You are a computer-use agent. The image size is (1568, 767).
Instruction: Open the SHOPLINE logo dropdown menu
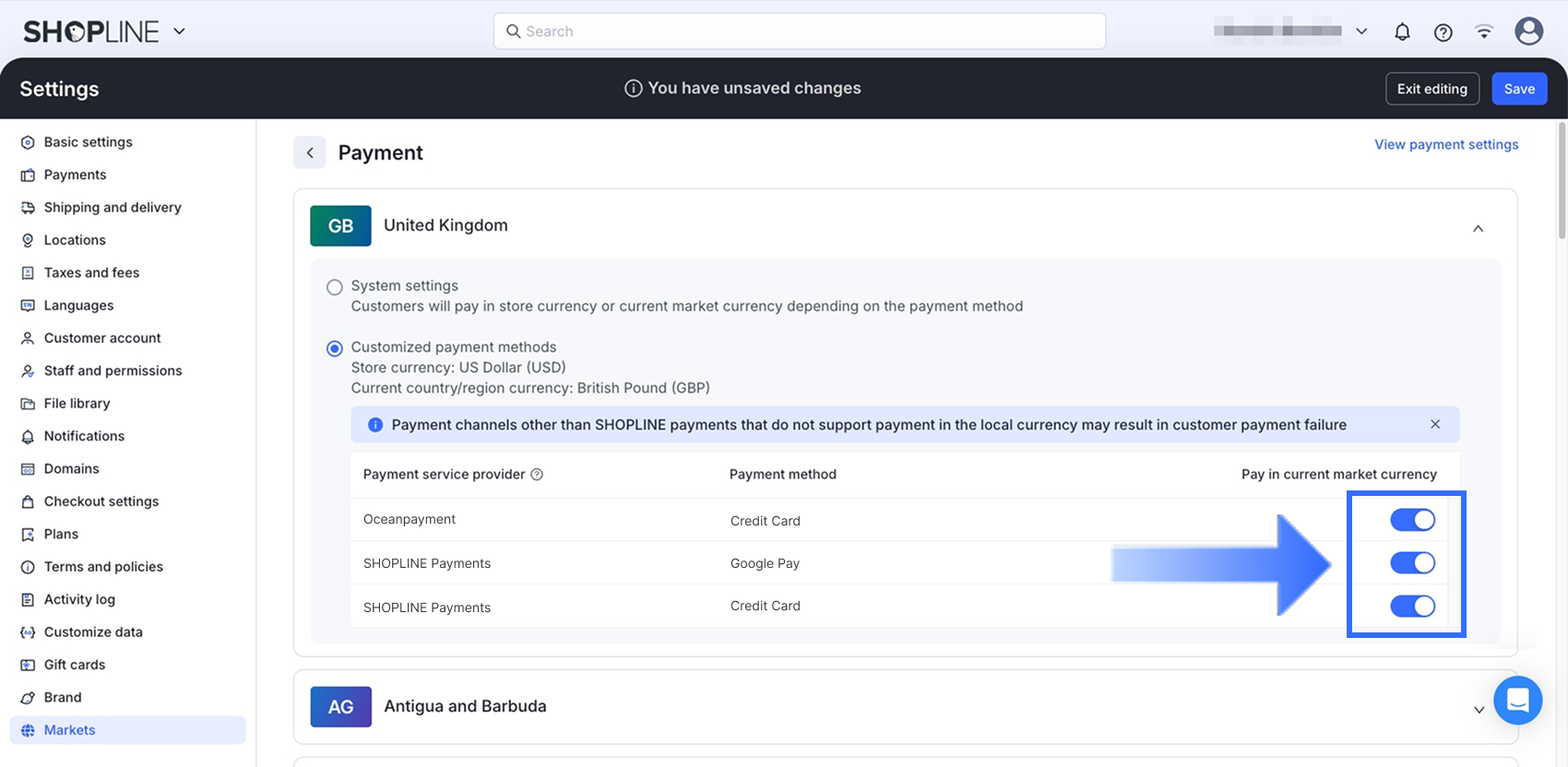[x=180, y=31]
